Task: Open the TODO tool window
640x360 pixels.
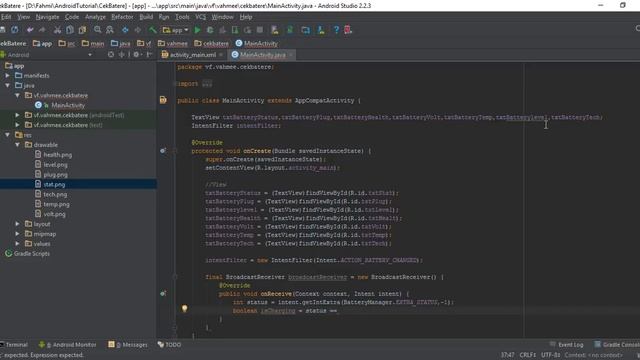Action: point(169,344)
